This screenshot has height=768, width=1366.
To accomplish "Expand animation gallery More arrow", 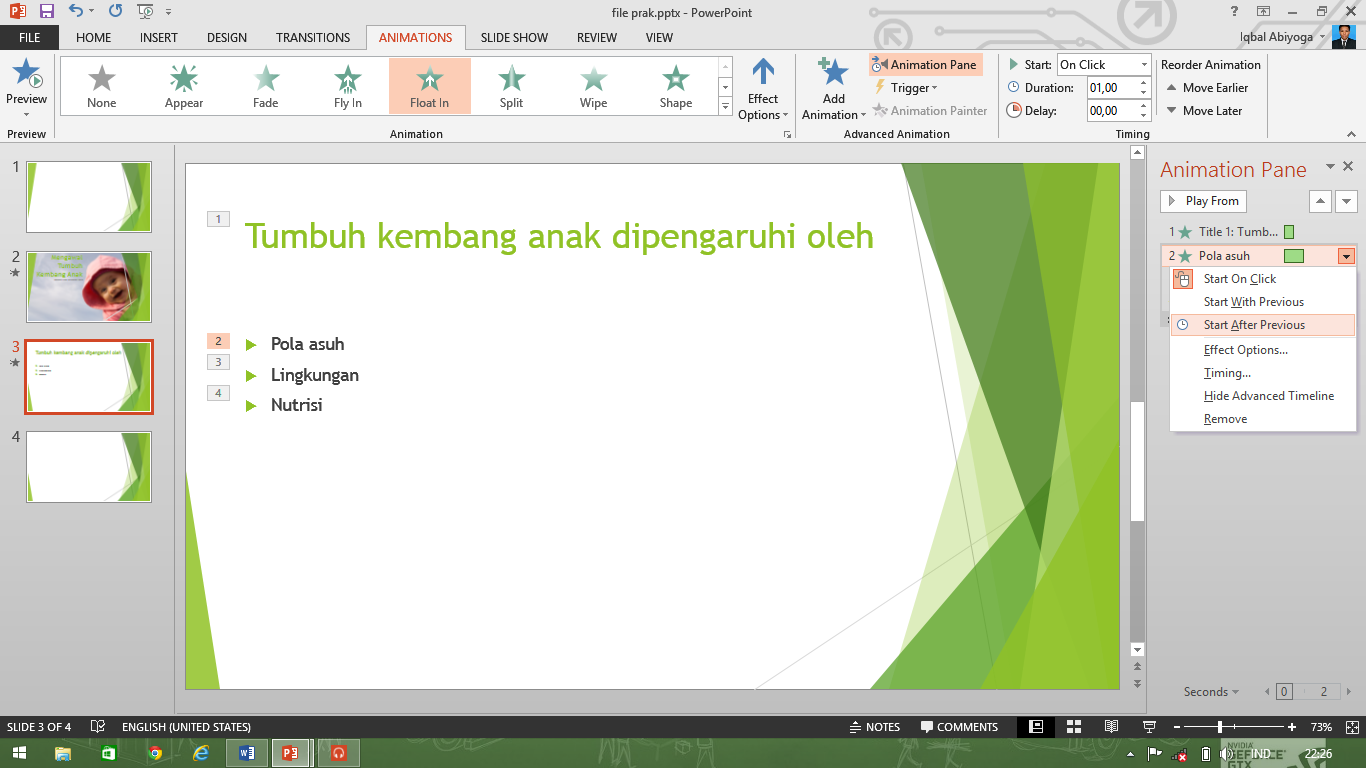I will pyautogui.click(x=725, y=106).
